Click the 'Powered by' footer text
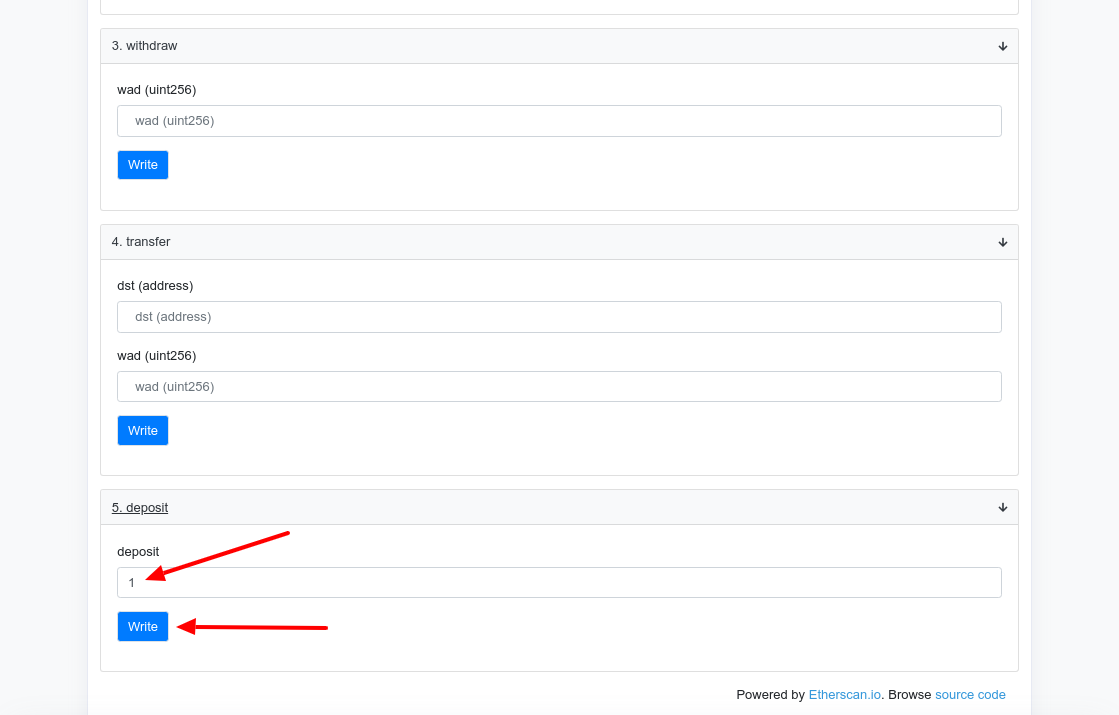Screen dimensions: 1119x715 pos(770,695)
